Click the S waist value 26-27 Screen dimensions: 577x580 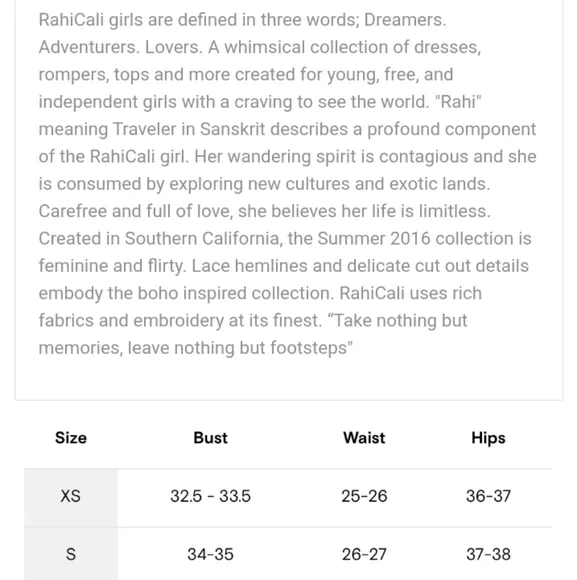pyautogui.click(x=364, y=554)
